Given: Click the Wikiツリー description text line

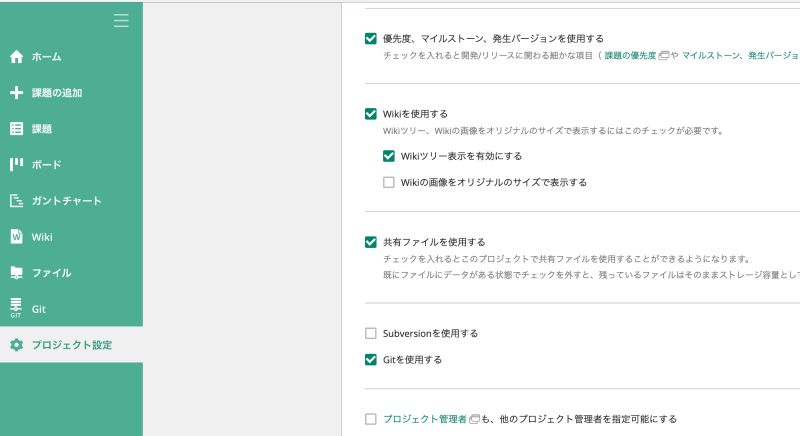Looking at the screenshot, I should (x=553, y=131).
